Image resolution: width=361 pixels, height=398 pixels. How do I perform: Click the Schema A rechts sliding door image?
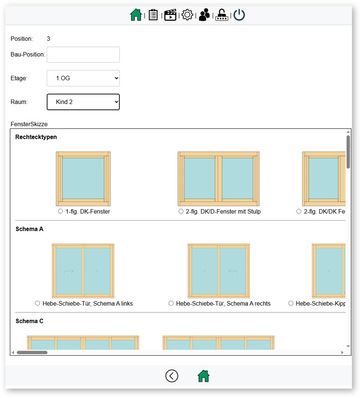[x=219, y=271]
